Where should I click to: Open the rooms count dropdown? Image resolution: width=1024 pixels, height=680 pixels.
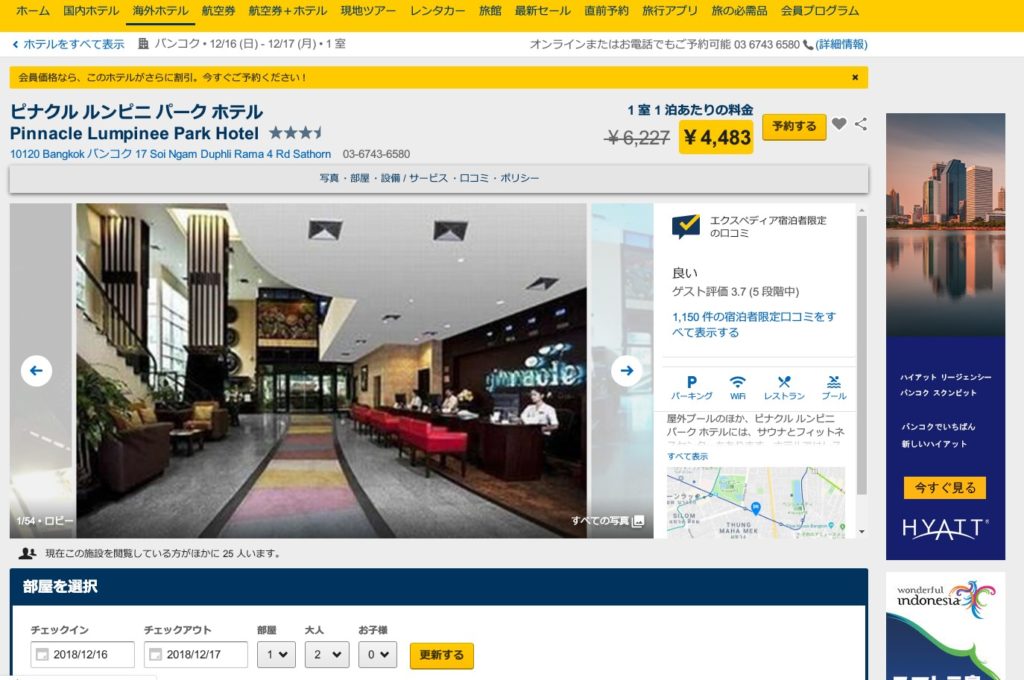[x=276, y=655]
